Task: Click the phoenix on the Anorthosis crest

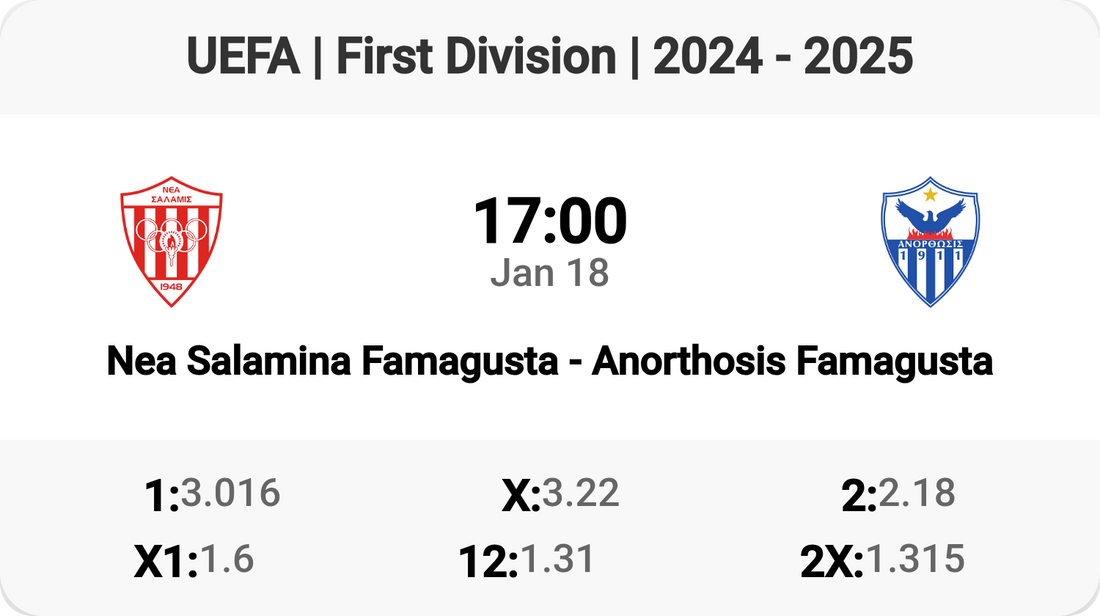Action: coord(930,215)
